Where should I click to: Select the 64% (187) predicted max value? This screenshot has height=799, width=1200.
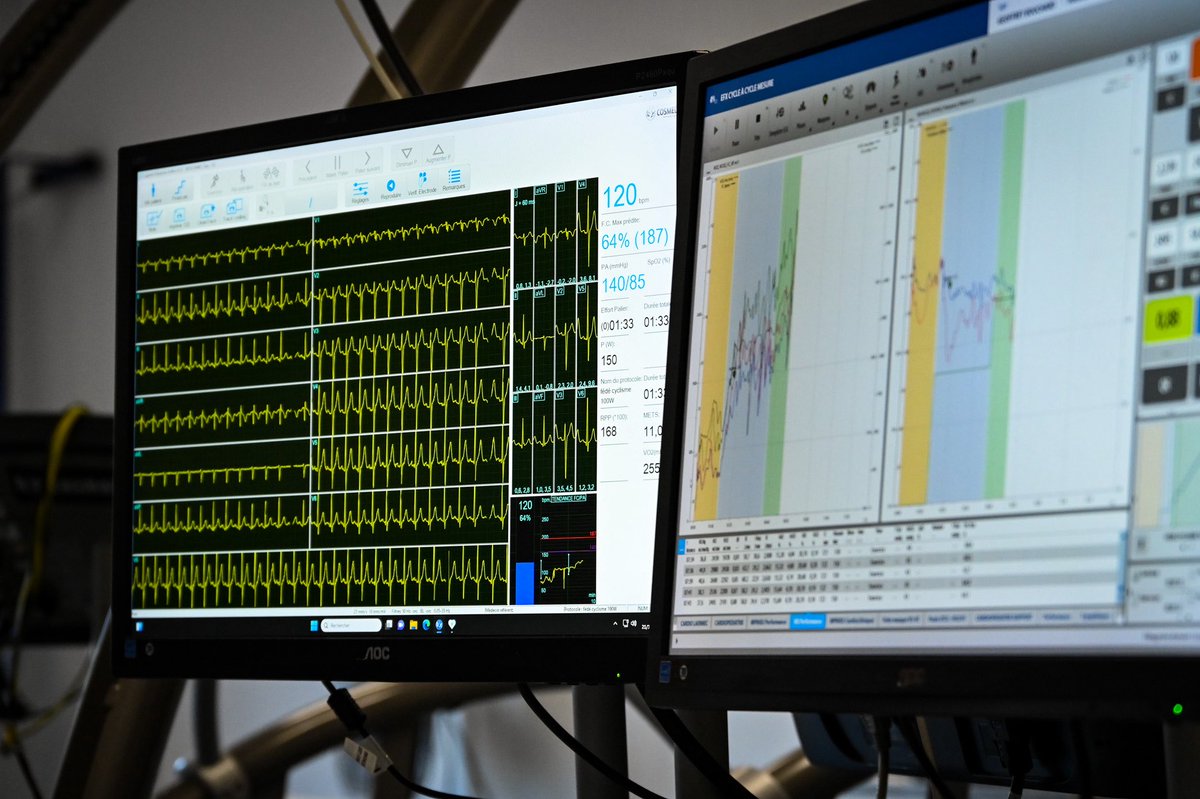635,241
